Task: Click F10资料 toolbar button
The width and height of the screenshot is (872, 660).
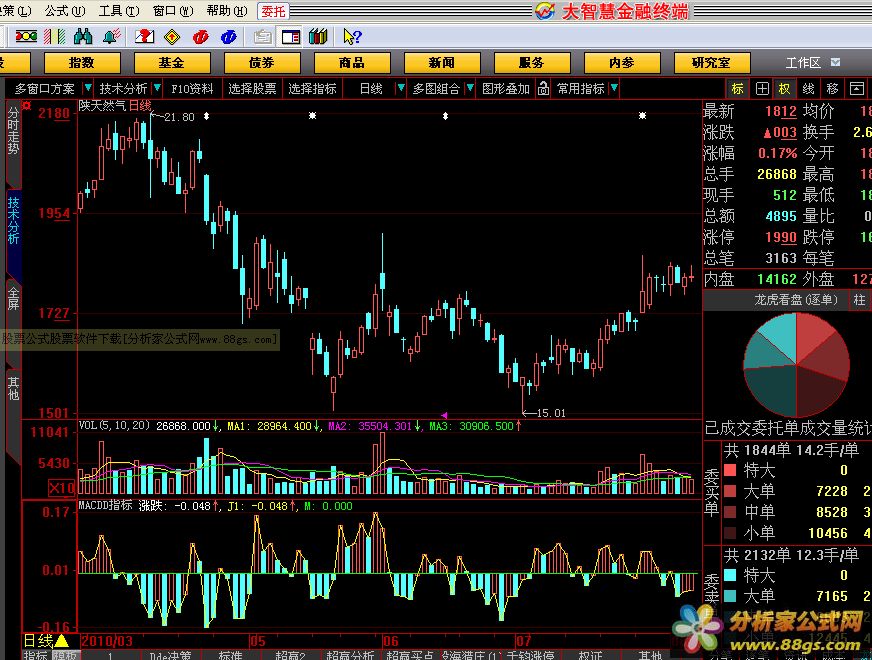Action: pyautogui.click(x=192, y=88)
